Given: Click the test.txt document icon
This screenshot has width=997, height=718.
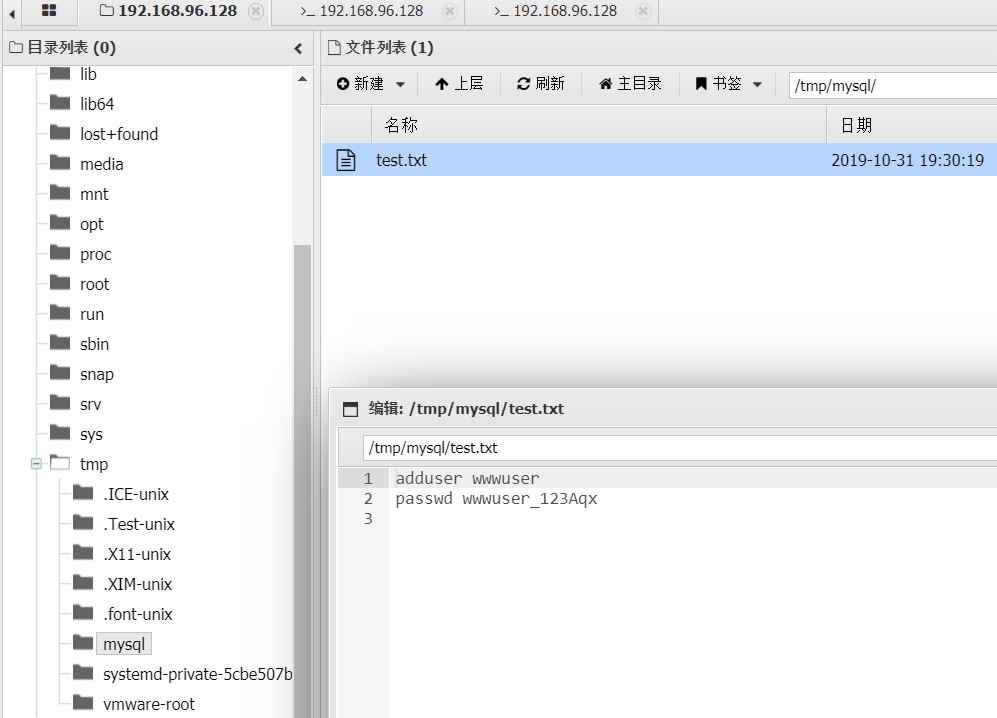Looking at the screenshot, I should click(x=346, y=160).
